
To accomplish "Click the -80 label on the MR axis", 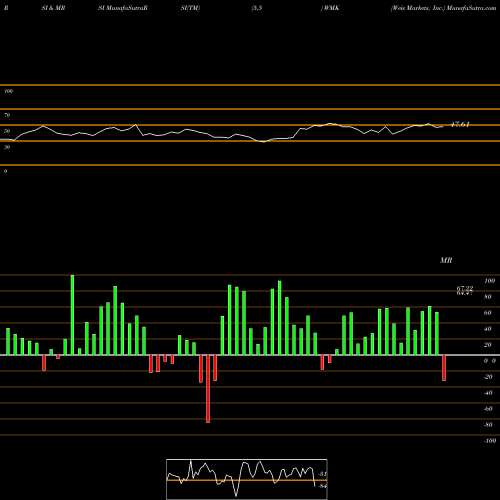I will coord(488,425).
